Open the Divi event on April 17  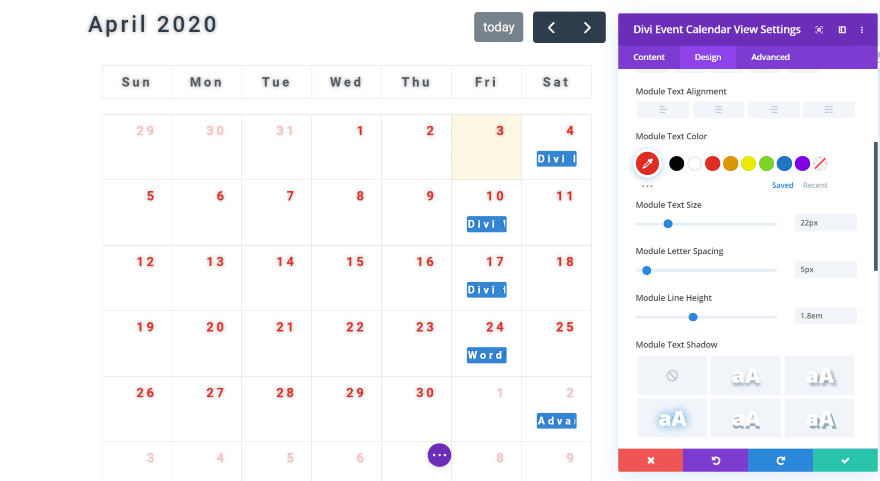(487, 290)
